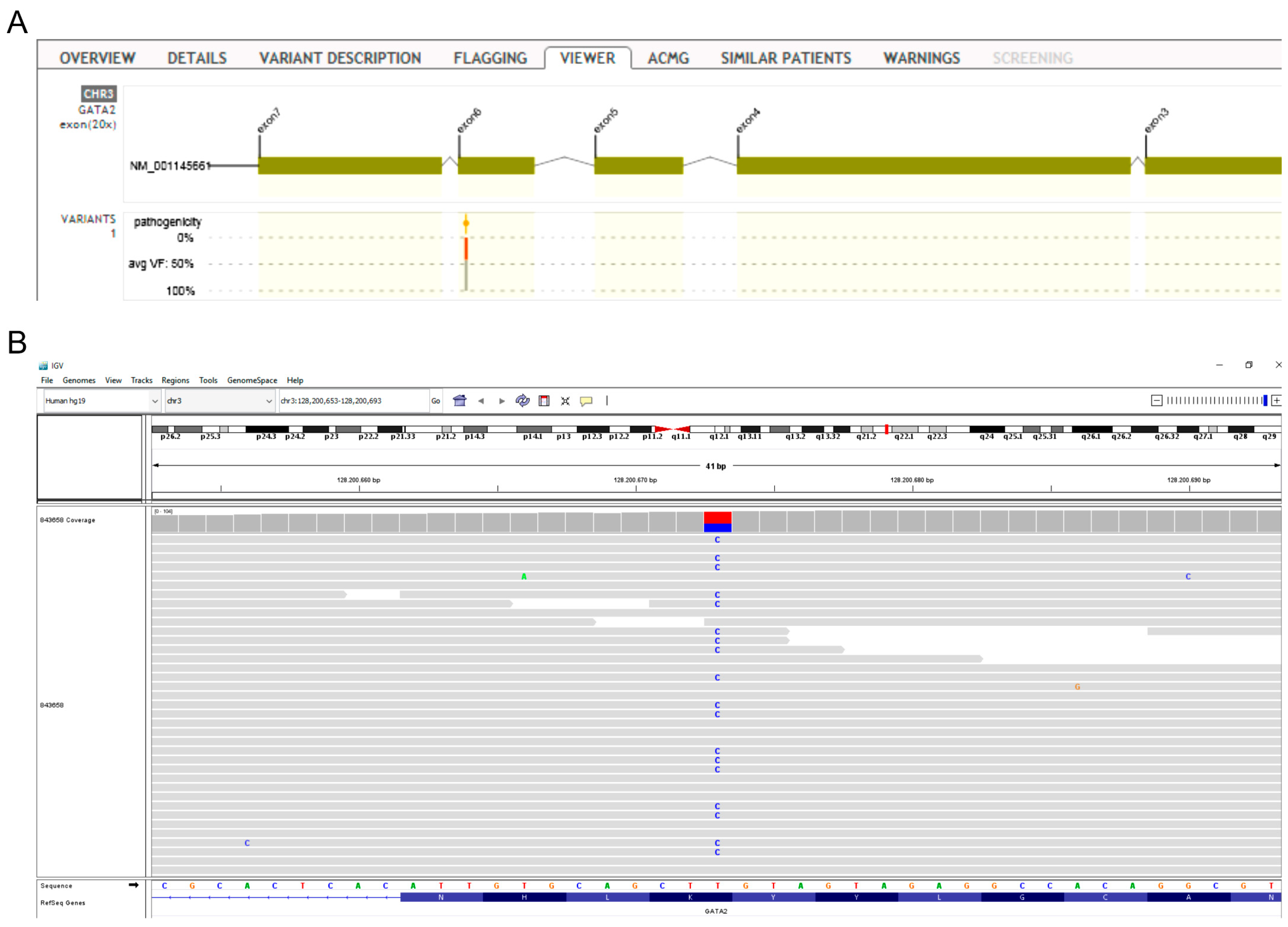Screen dimensions: 1288x927
Task: Click the Go button
Action: (x=436, y=401)
